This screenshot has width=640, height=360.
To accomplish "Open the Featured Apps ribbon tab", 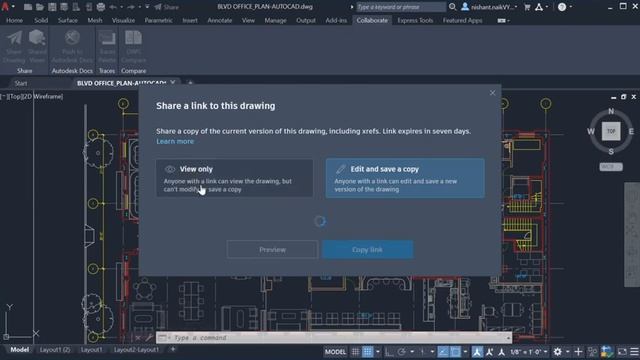I will pos(462,20).
